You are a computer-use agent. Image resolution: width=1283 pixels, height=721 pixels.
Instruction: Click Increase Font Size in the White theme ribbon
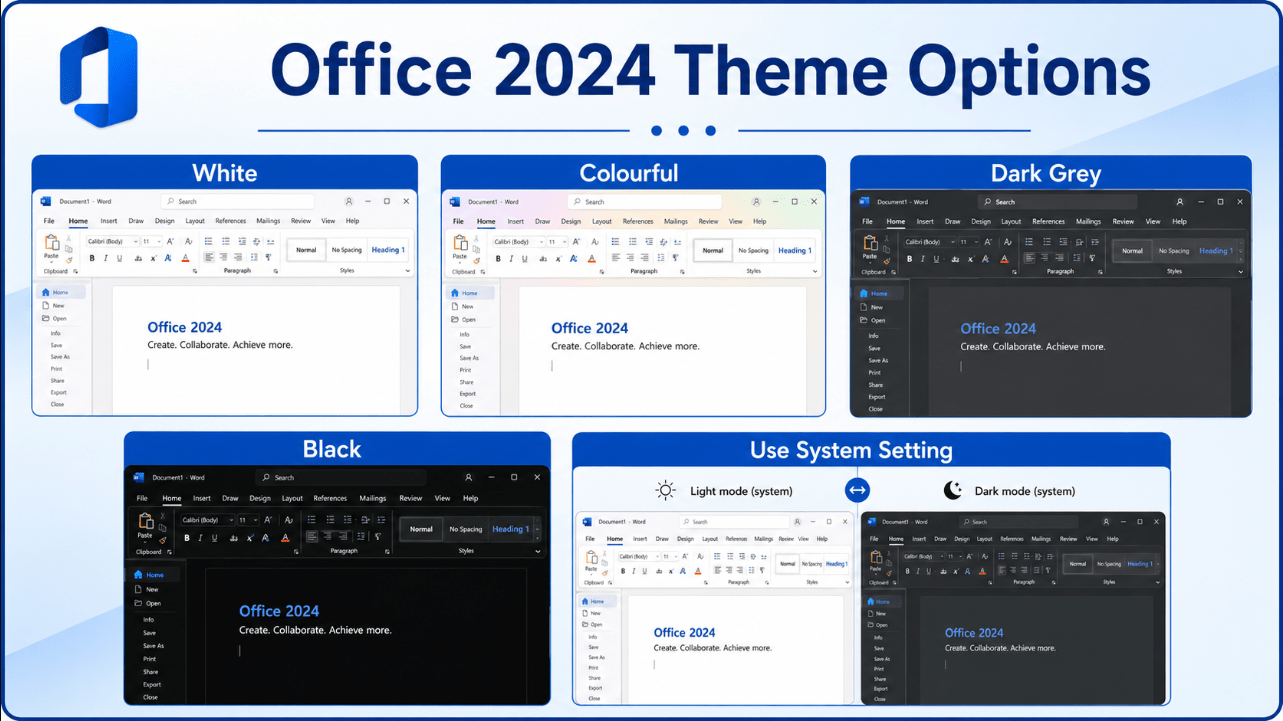tap(170, 241)
